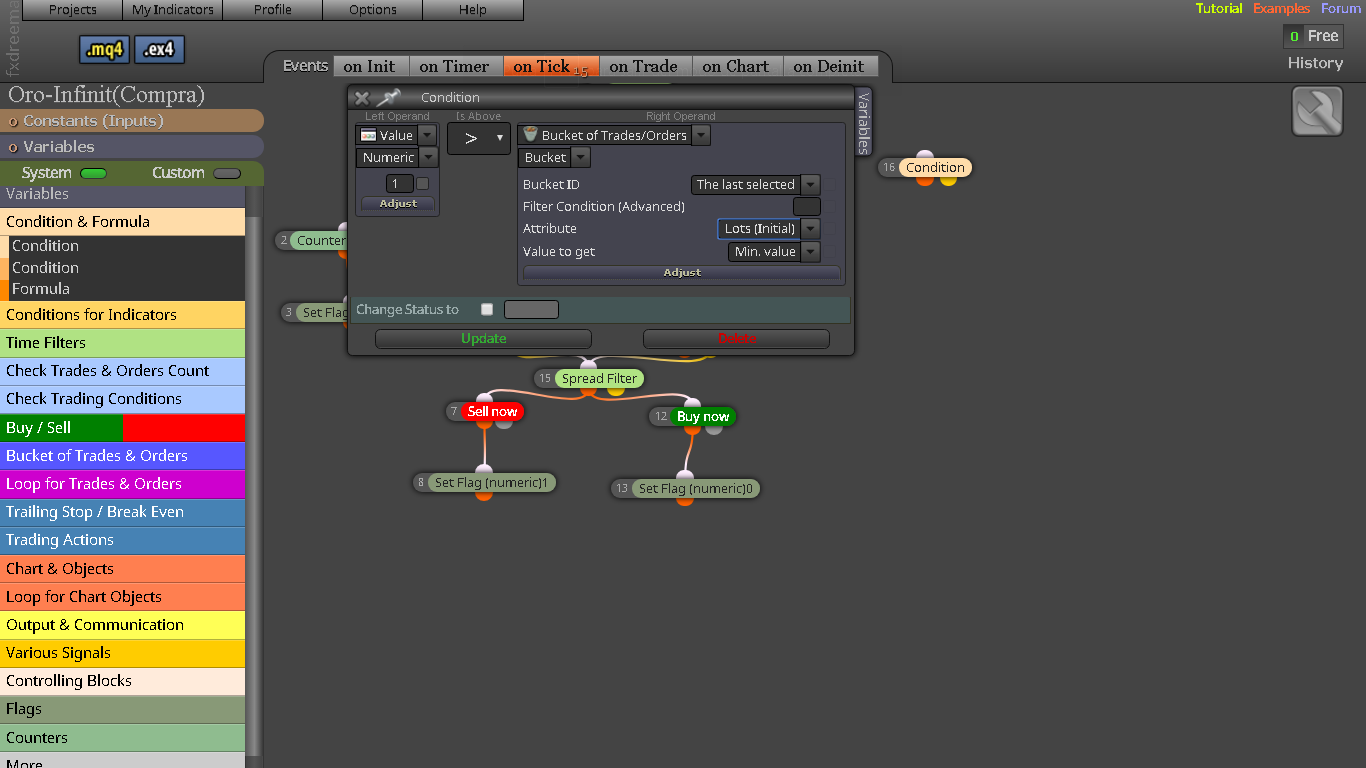Open the History panel
Image resolution: width=1366 pixels, height=768 pixels.
point(1315,62)
